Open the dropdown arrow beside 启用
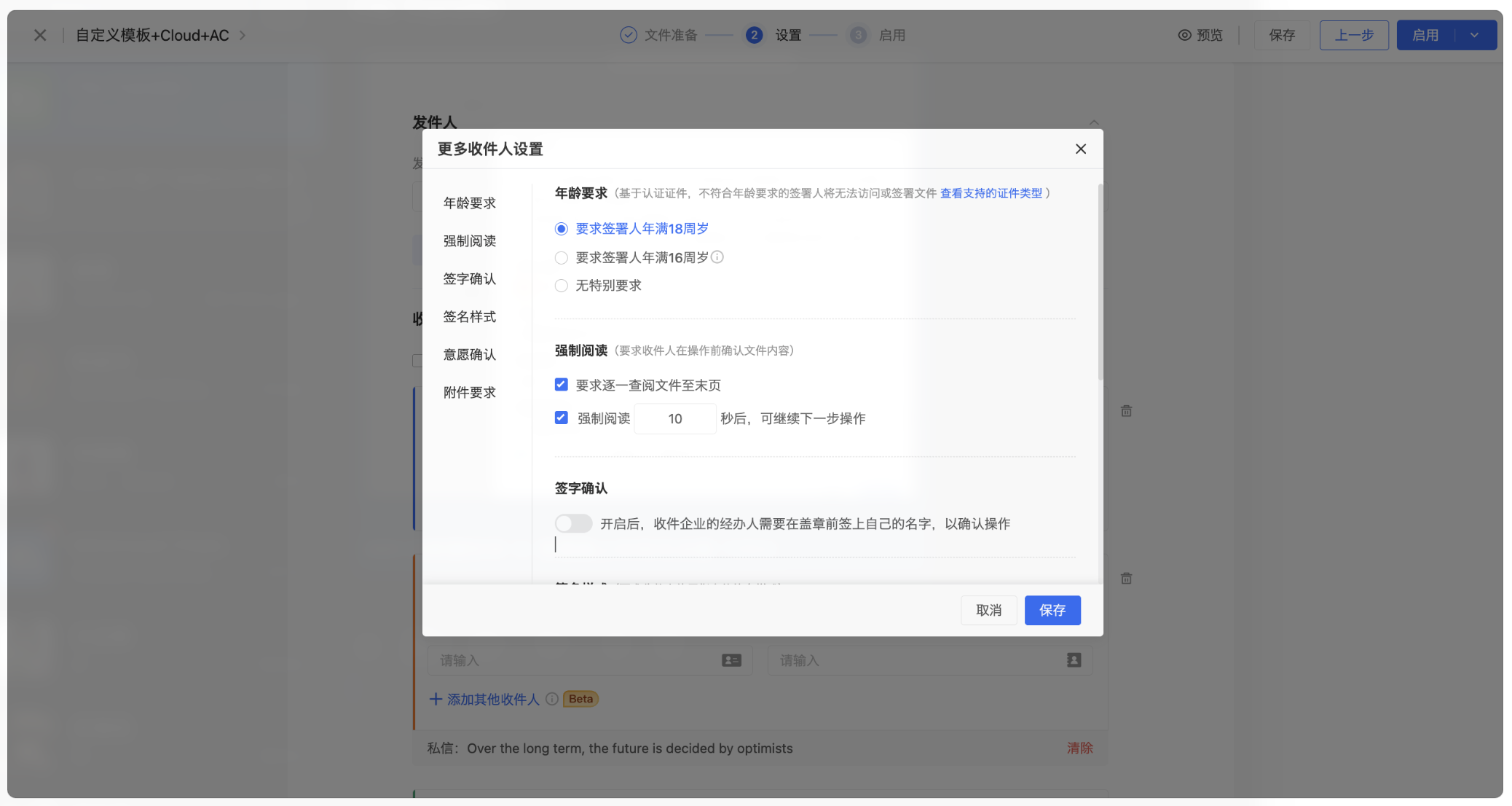1512x806 pixels. [x=1474, y=35]
